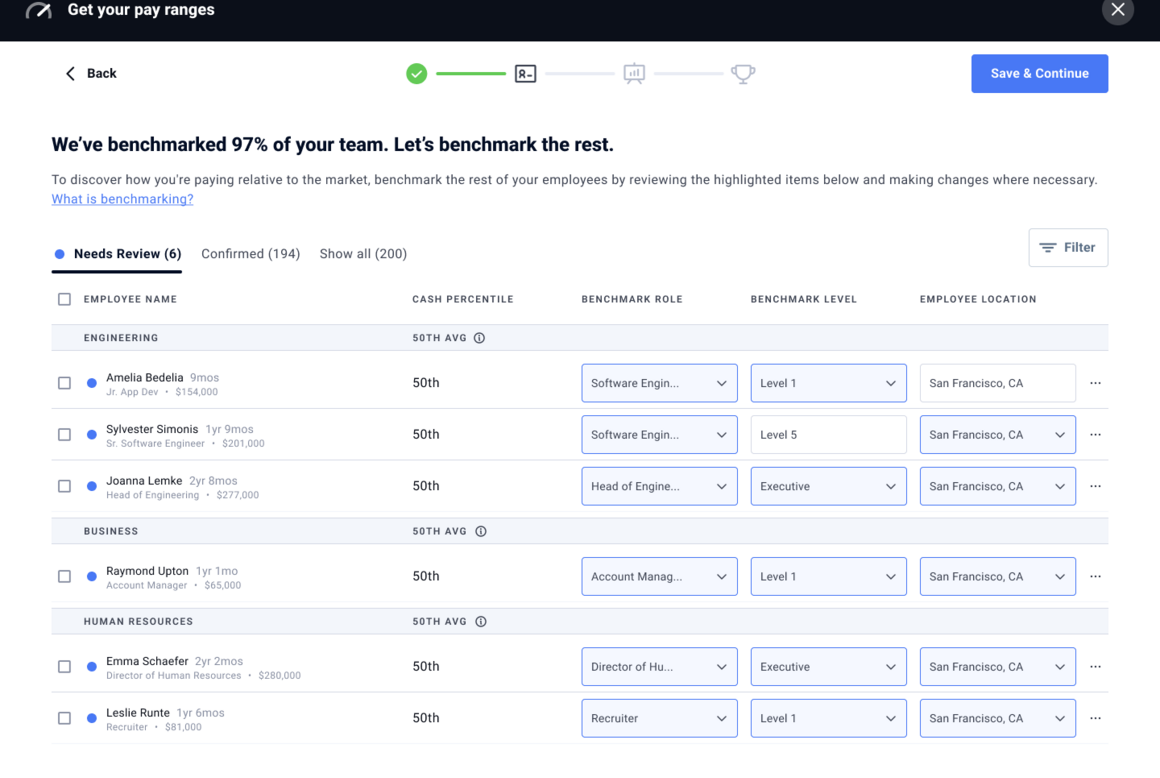This screenshot has height=778, width=1160.
Task: Check the box for Sylvester Simonis
Action: 64,435
